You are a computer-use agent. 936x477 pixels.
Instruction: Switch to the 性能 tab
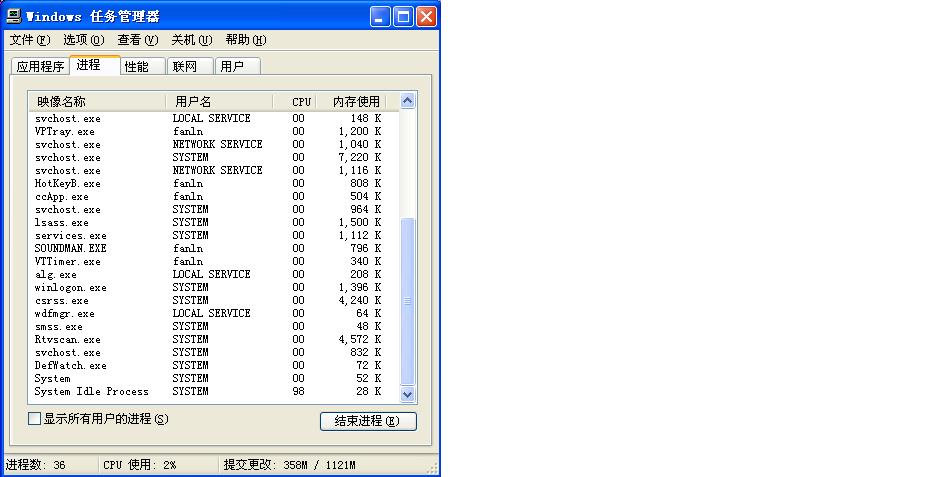143,66
